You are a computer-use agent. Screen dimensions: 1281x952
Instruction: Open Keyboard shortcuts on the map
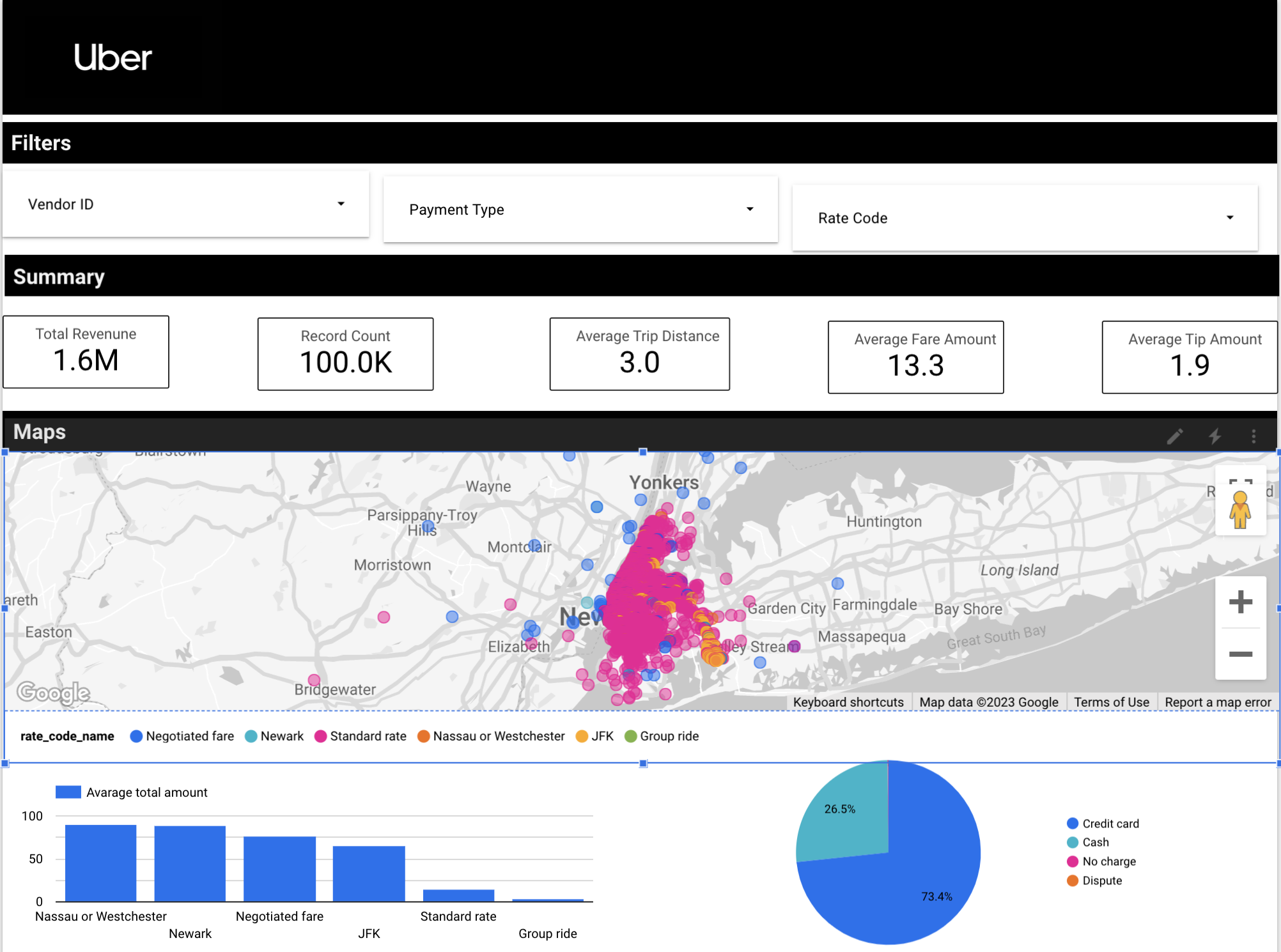(848, 702)
